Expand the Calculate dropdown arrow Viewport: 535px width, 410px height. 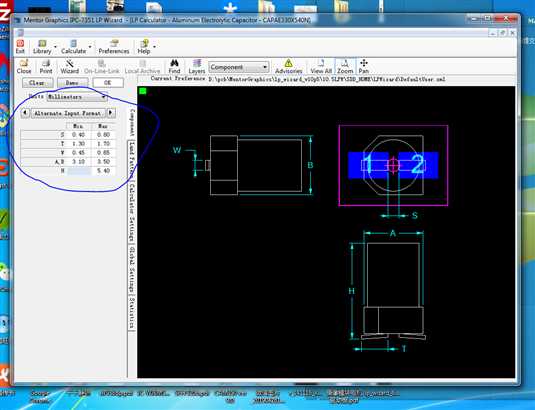click(90, 47)
